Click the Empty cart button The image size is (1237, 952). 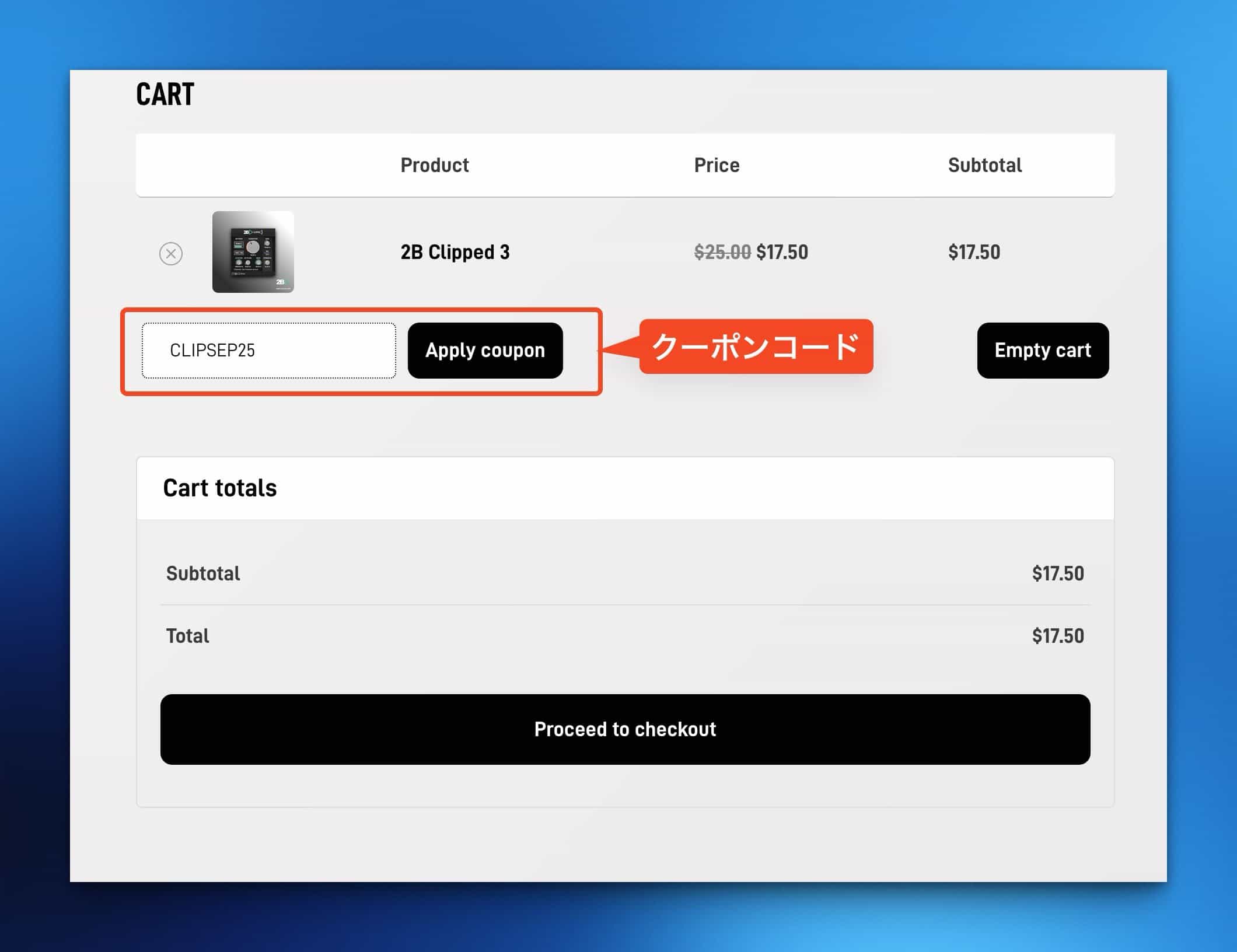click(x=1042, y=351)
